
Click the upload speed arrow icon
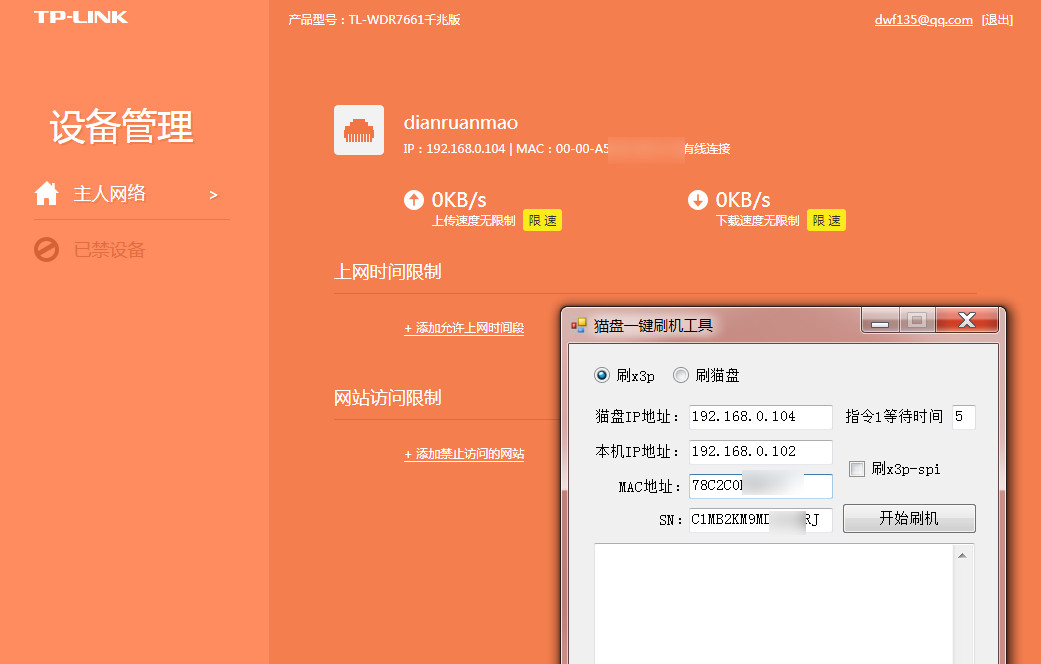[414, 199]
